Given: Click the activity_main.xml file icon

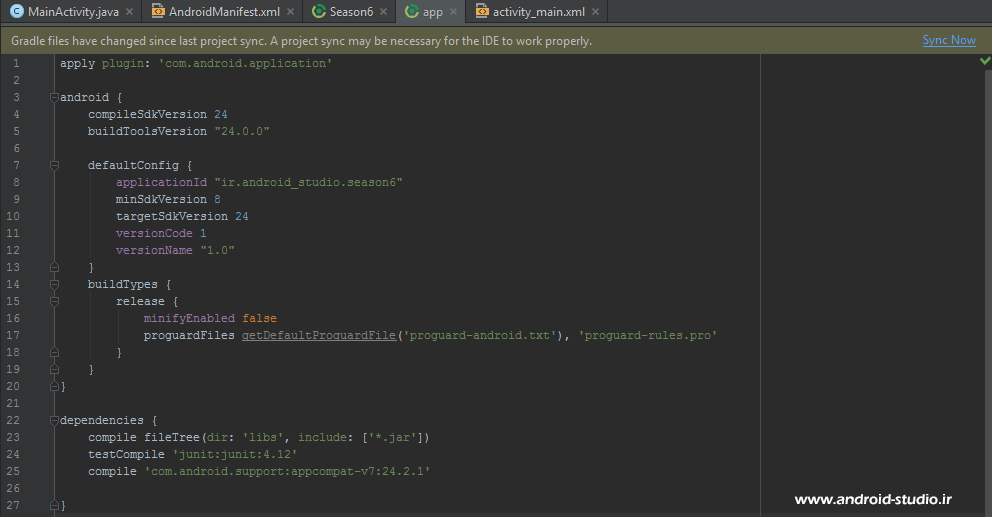Looking at the screenshot, I should [x=482, y=12].
